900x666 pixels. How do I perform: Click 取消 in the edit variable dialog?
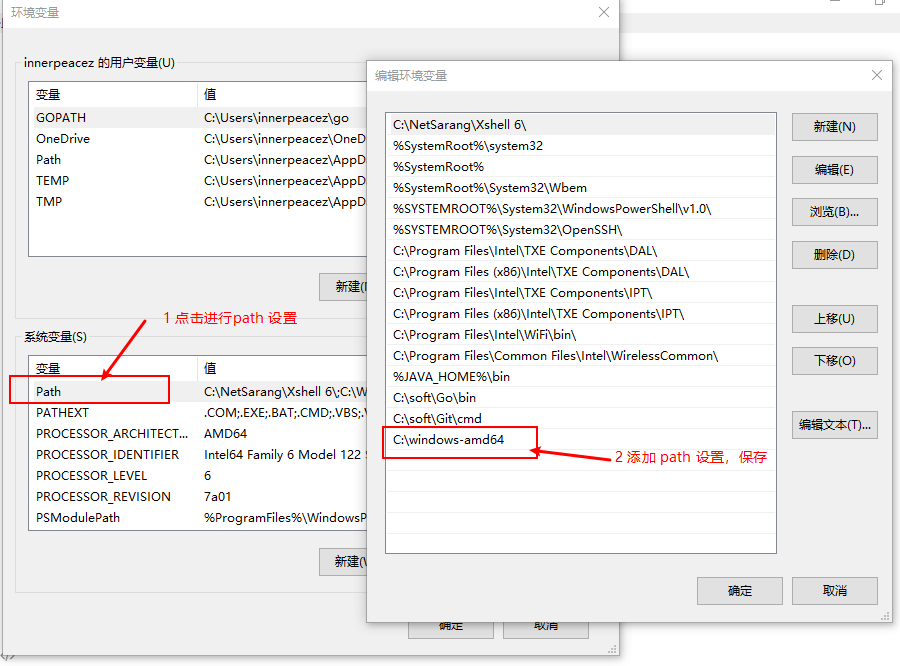[x=834, y=591]
